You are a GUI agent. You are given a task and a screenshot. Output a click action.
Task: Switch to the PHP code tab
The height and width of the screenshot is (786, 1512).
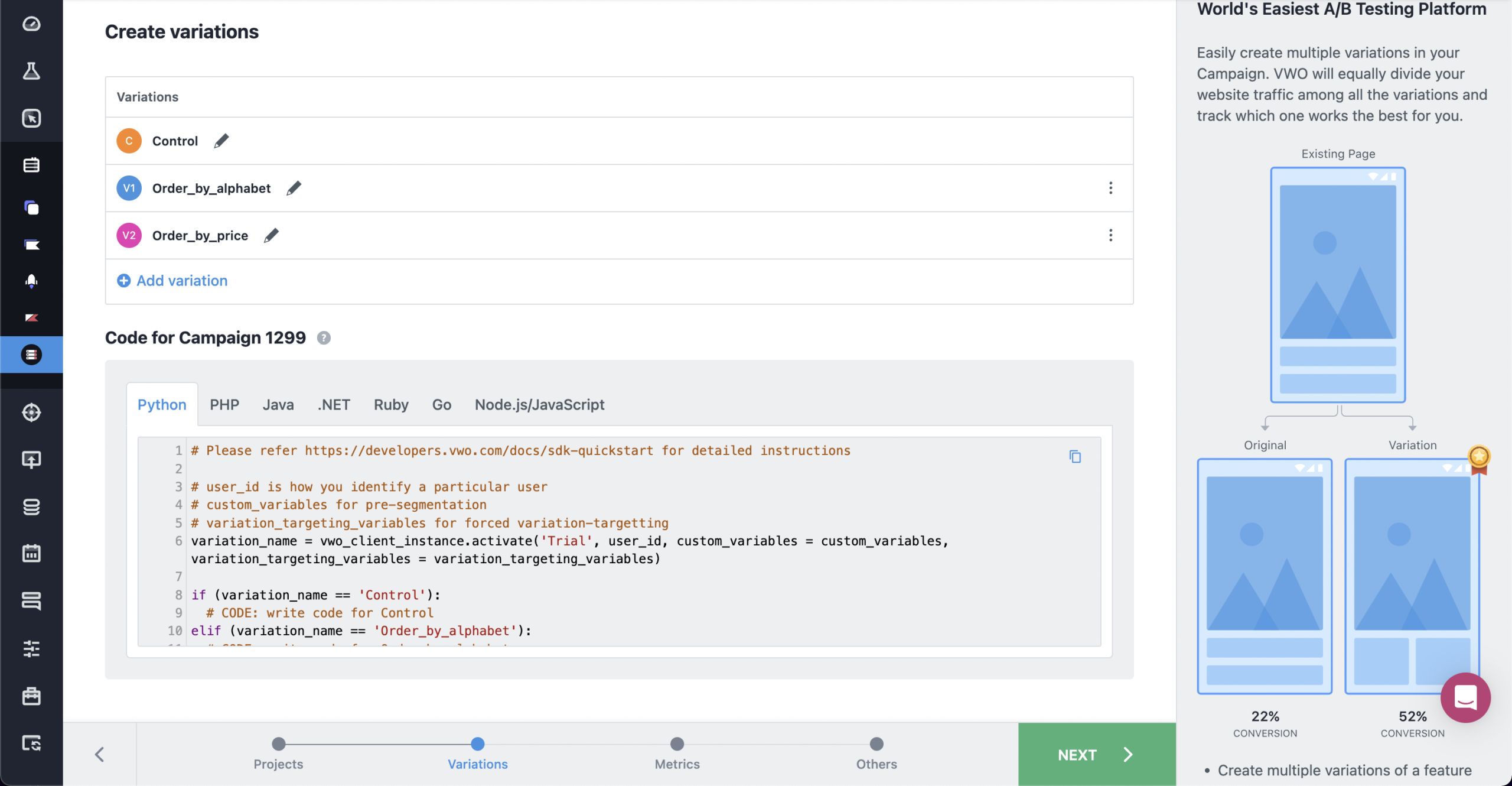coord(224,405)
